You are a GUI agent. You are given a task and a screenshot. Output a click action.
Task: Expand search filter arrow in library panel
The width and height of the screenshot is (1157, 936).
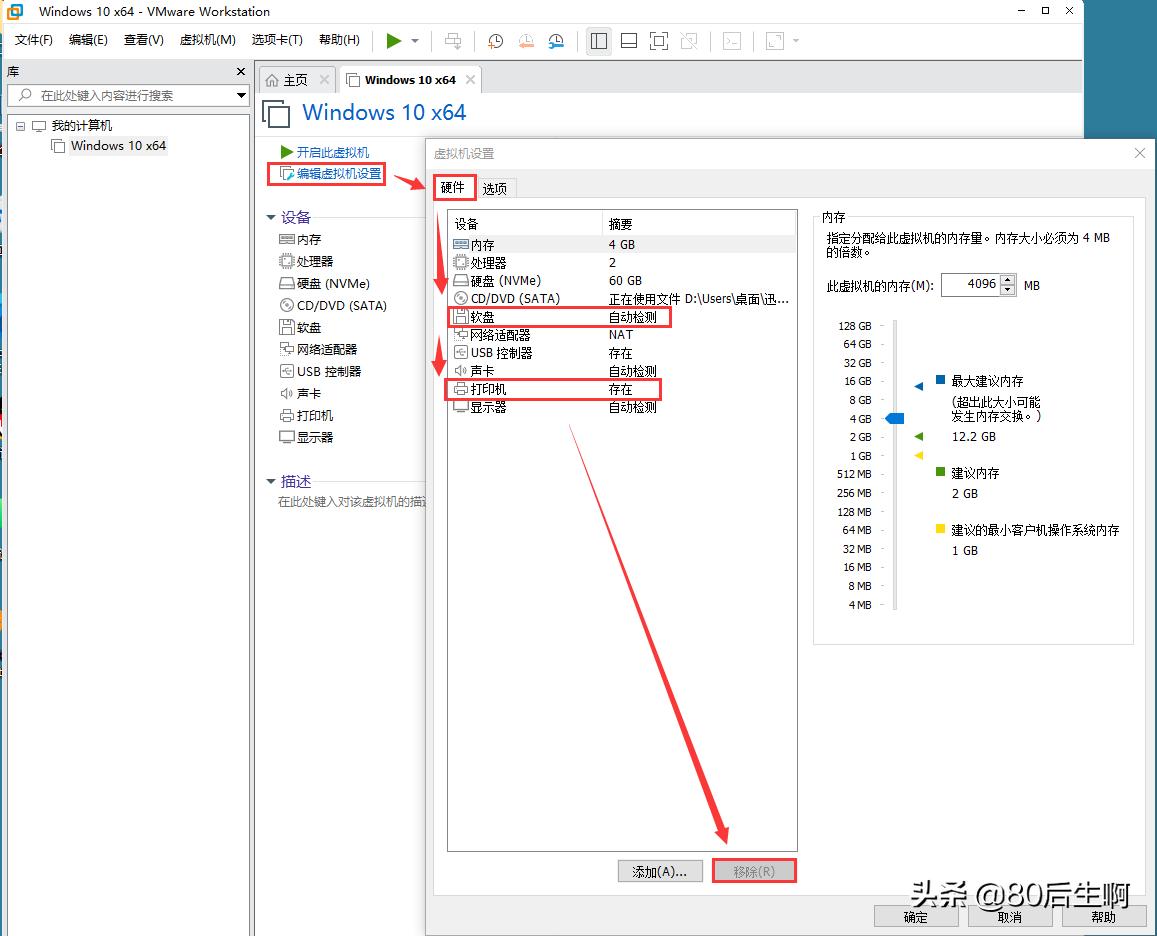pyautogui.click(x=240, y=95)
